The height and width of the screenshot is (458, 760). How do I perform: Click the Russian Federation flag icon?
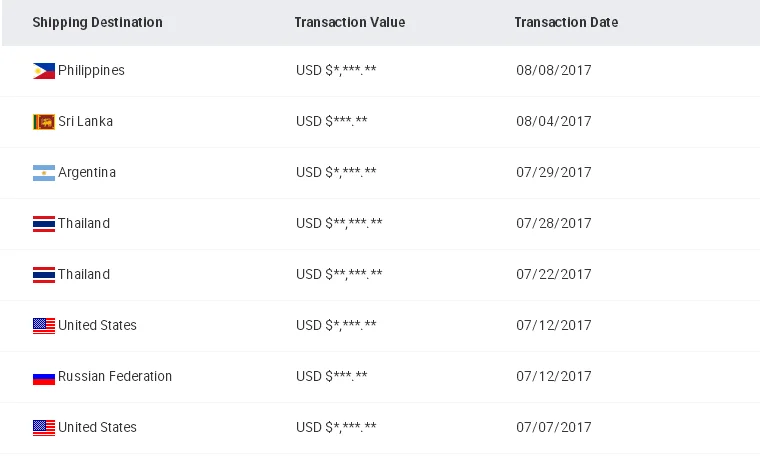click(x=43, y=377)
